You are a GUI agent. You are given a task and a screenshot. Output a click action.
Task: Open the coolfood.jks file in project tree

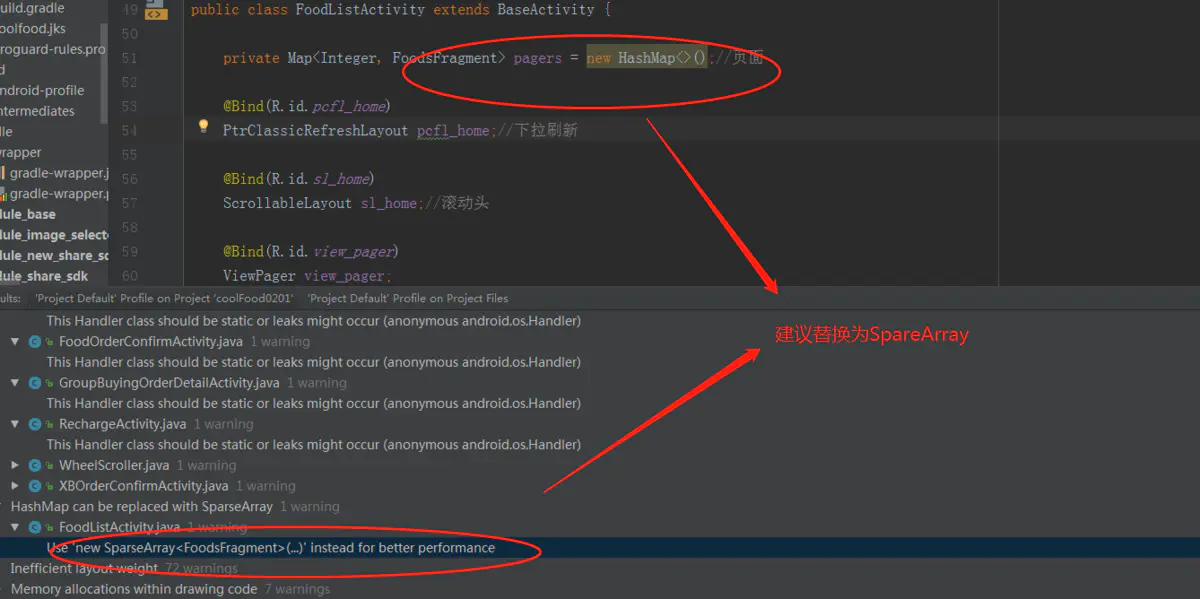tap(33, 28)
